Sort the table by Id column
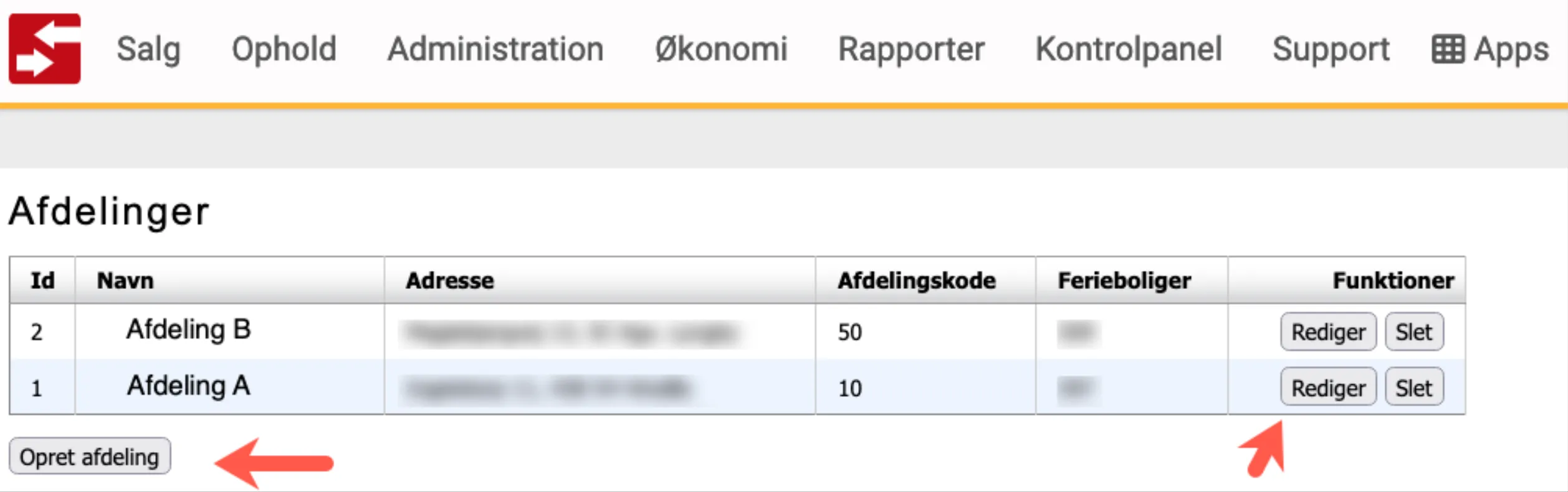 pyautogui.click(x=41, y=280)
